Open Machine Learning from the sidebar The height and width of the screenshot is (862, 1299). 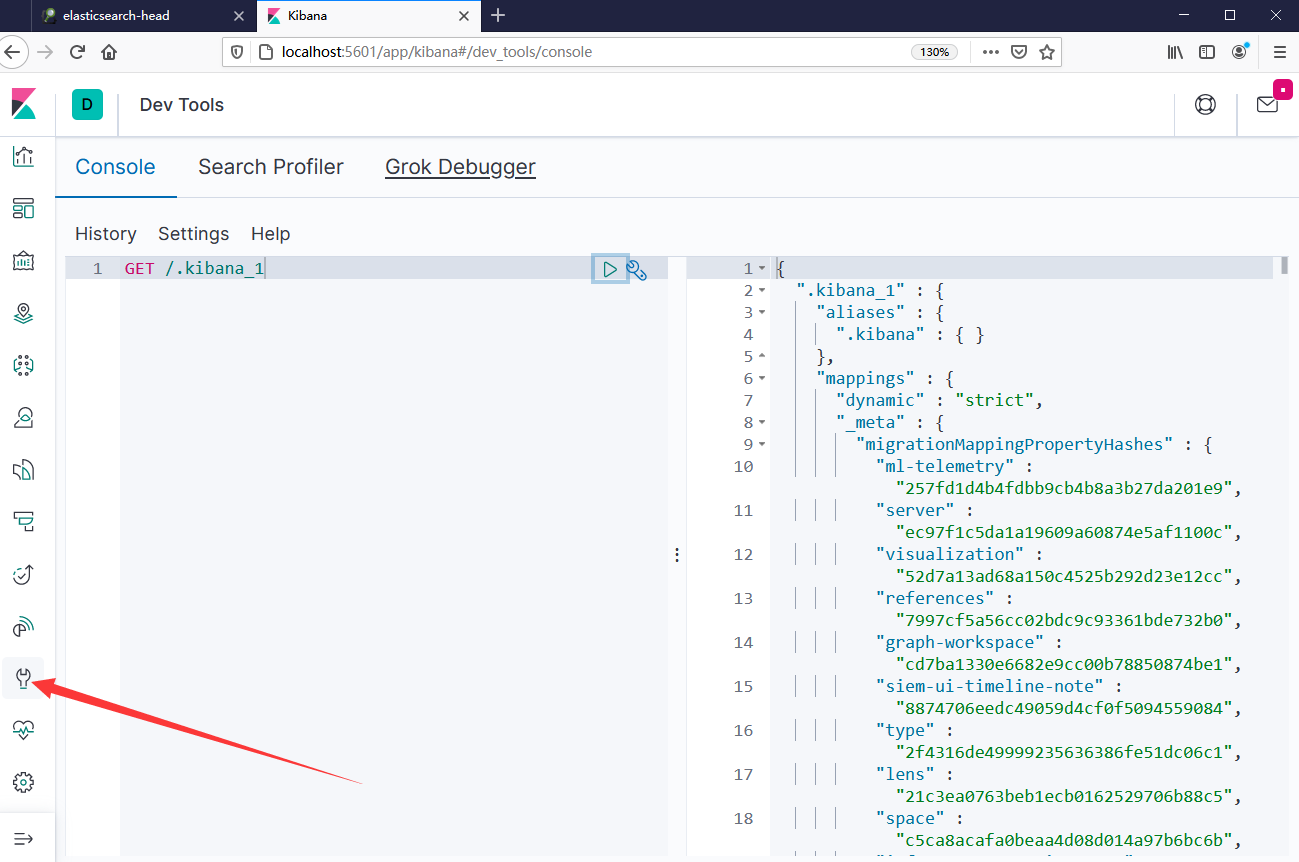point(23,365)
